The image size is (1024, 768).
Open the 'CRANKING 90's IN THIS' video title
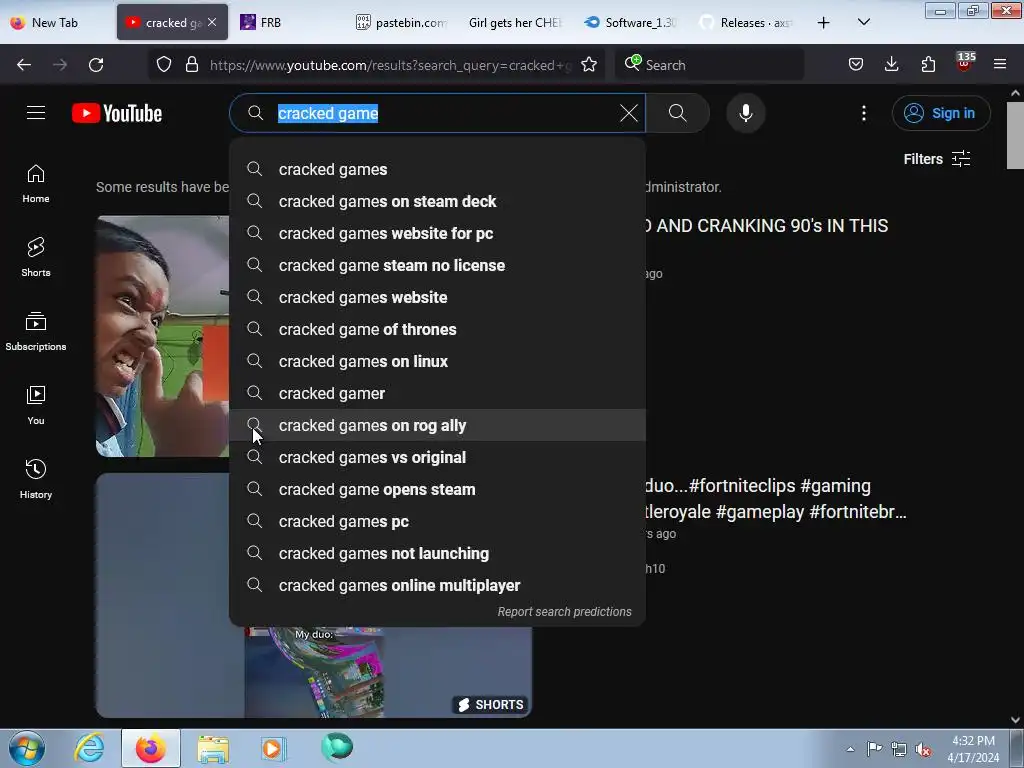pyautogui.click(x=766, y=226)
